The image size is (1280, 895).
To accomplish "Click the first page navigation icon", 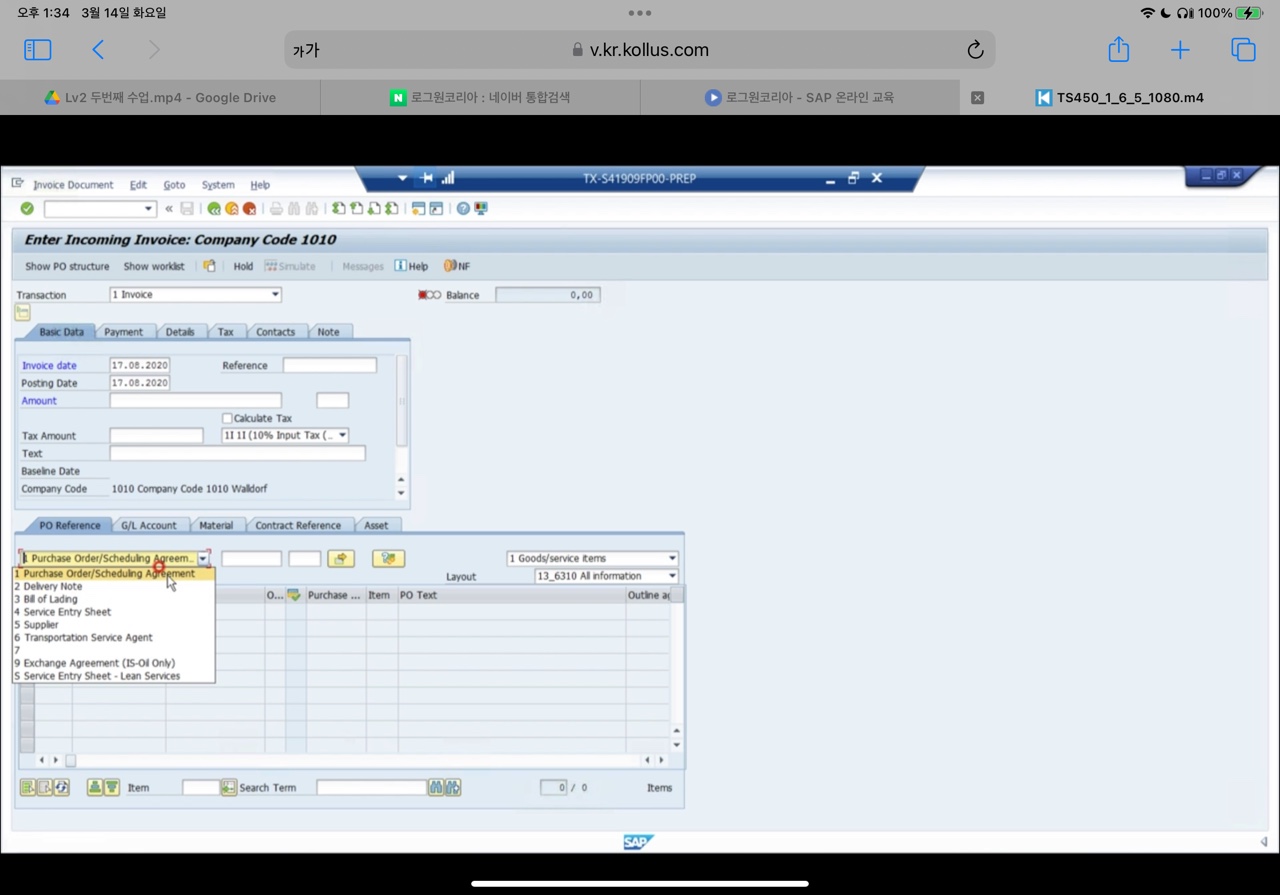I will [x=339, y=208].
